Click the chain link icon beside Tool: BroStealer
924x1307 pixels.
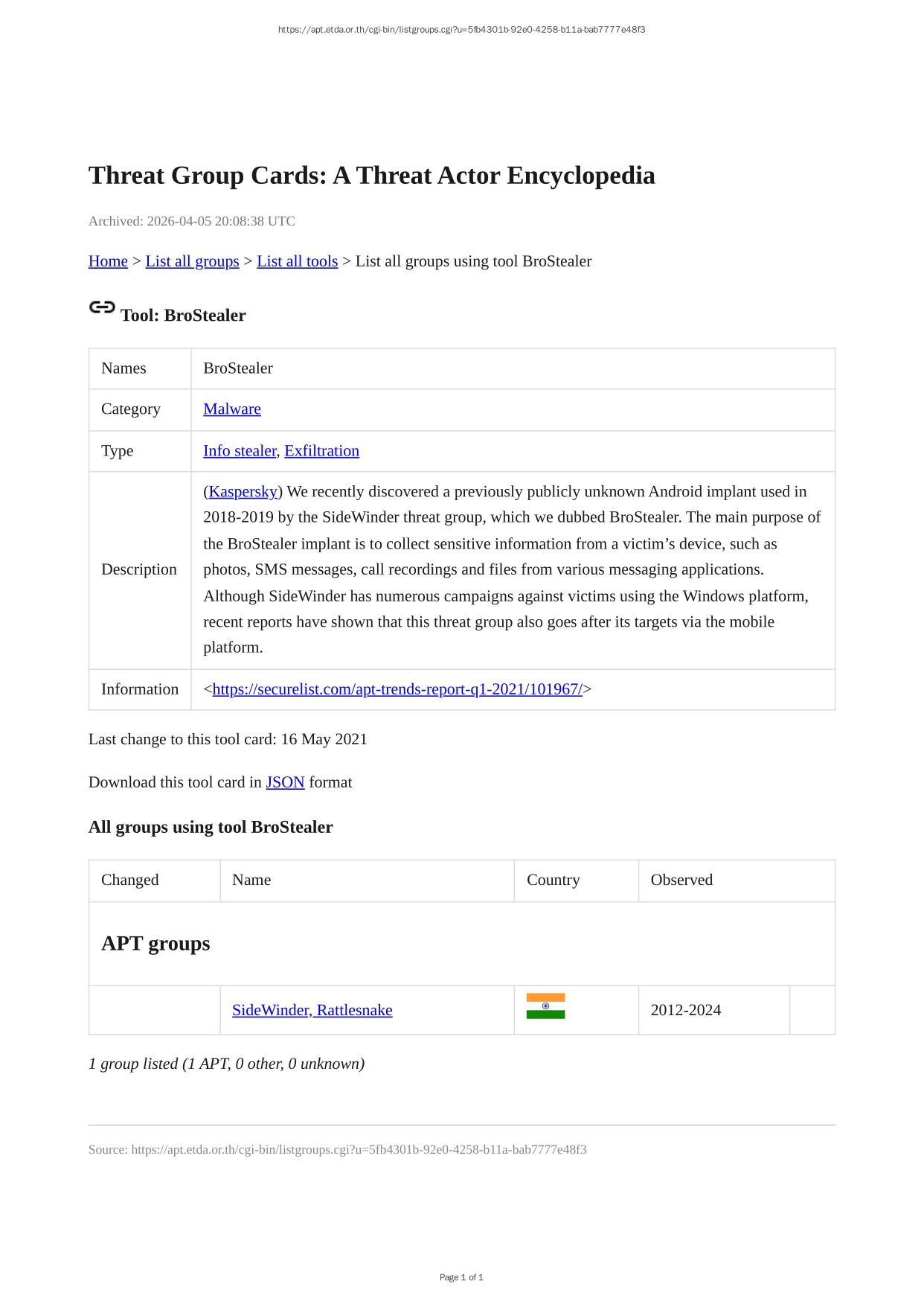click(x=102, y=307)
